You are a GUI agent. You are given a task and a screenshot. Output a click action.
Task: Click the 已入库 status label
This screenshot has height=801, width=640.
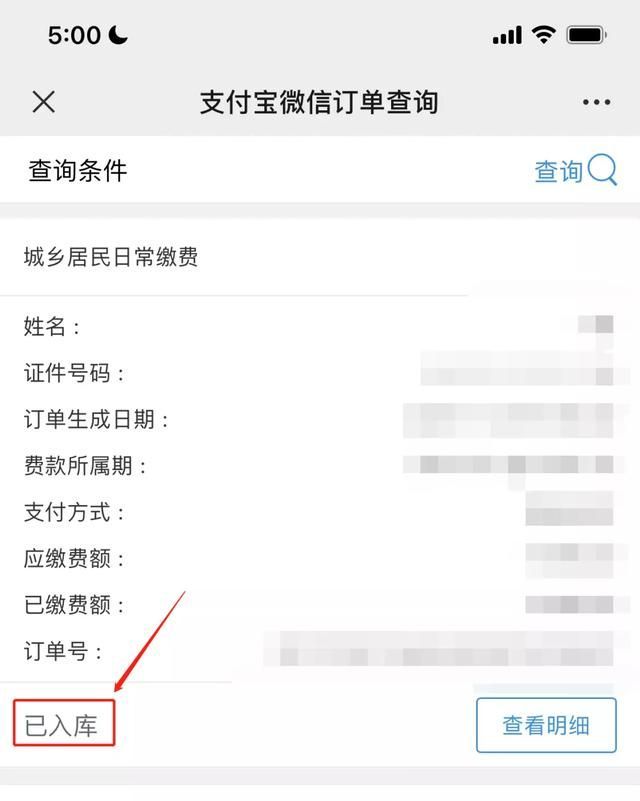[61, 725]
